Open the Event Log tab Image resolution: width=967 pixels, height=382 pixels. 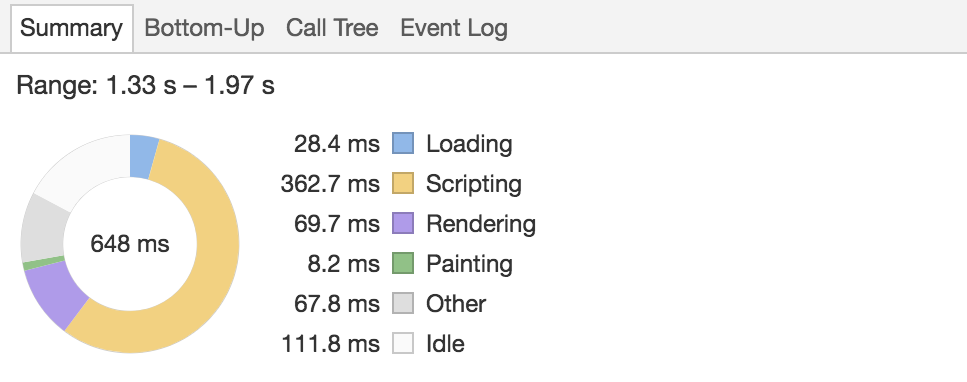pos(454,28)
